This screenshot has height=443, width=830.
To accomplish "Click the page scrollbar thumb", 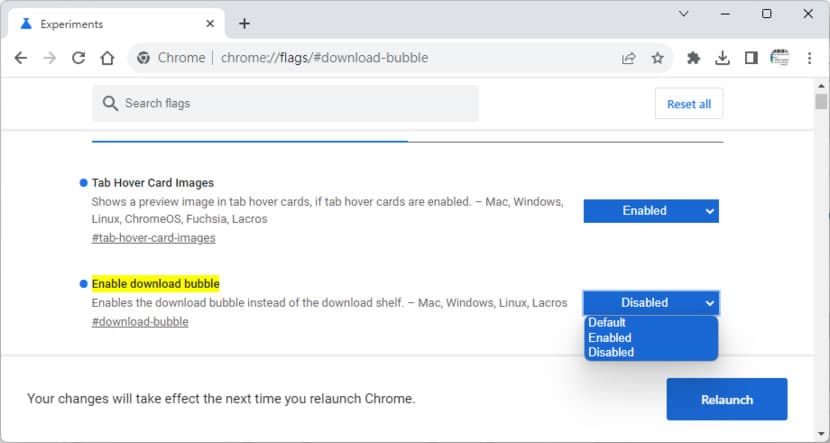I will coord(821,102).
